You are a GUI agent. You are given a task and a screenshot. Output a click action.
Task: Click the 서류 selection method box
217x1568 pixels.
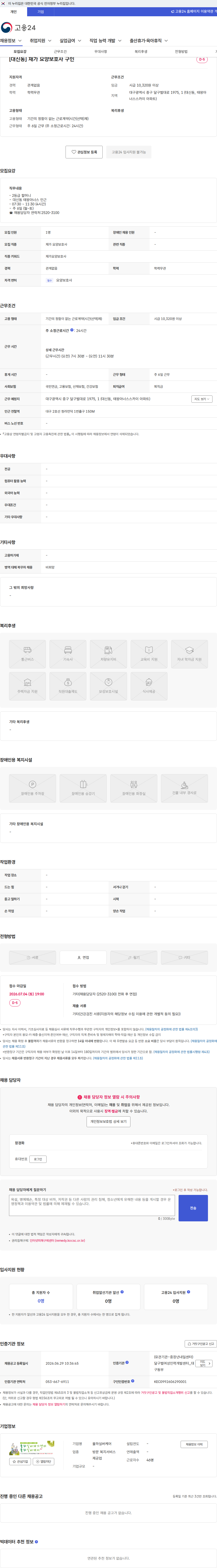(x=32, y=957)
